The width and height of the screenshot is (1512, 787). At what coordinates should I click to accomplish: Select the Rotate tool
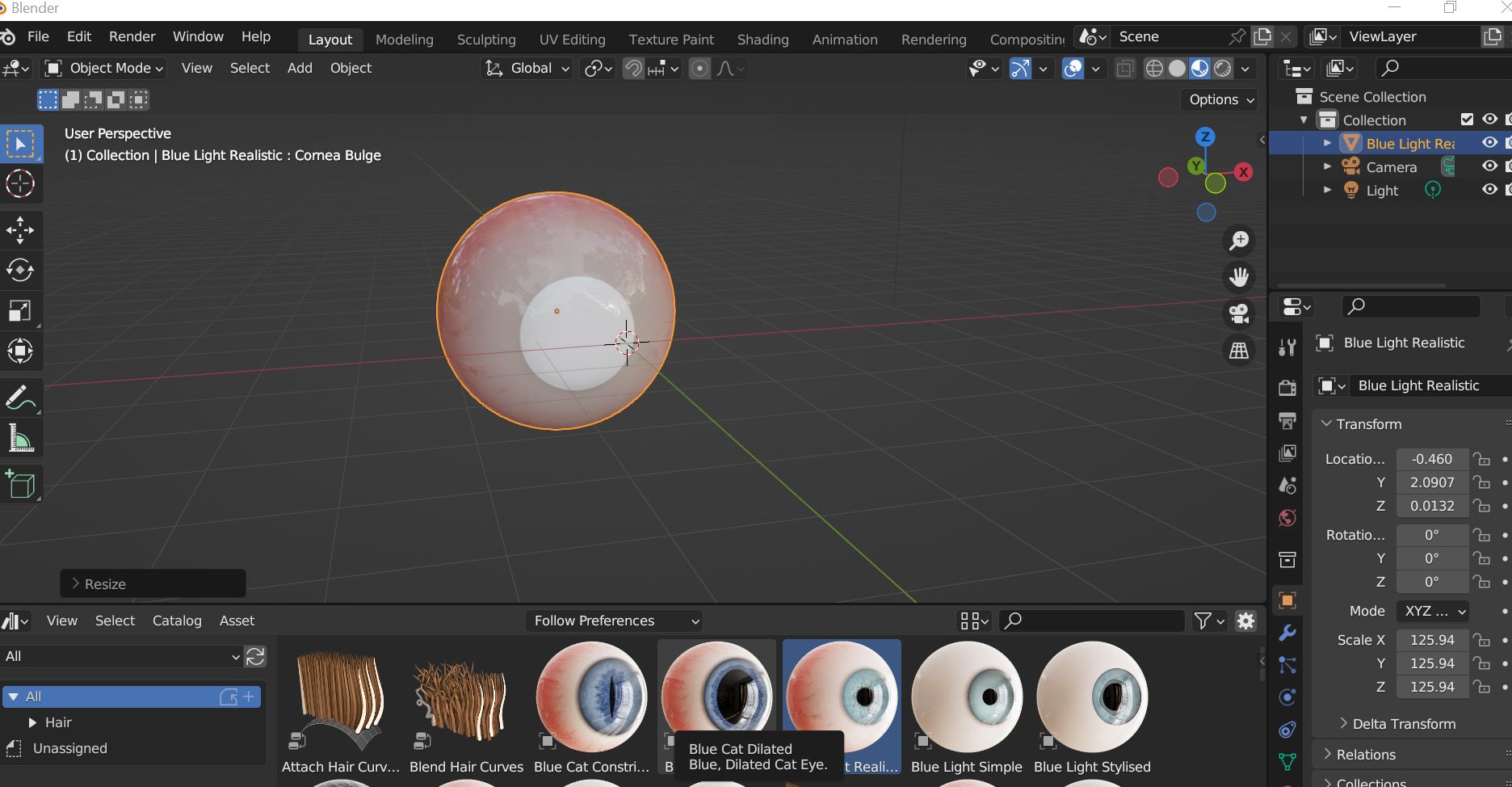click(x=20, y=270)
